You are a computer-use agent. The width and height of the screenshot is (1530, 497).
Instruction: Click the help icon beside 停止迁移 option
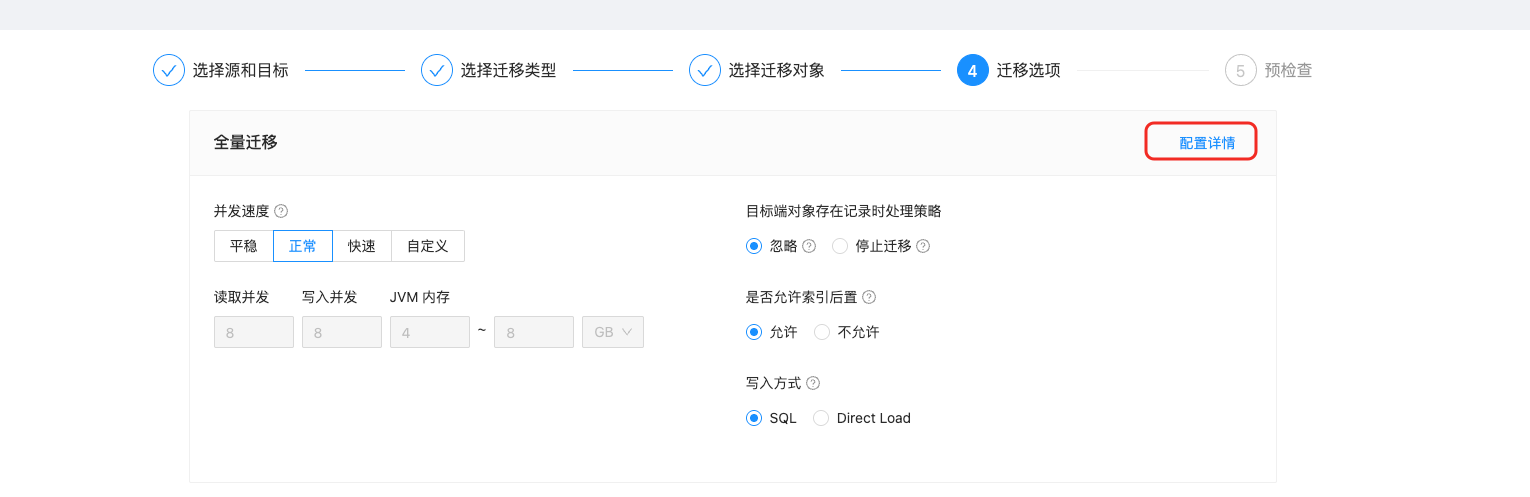[923, 246]
